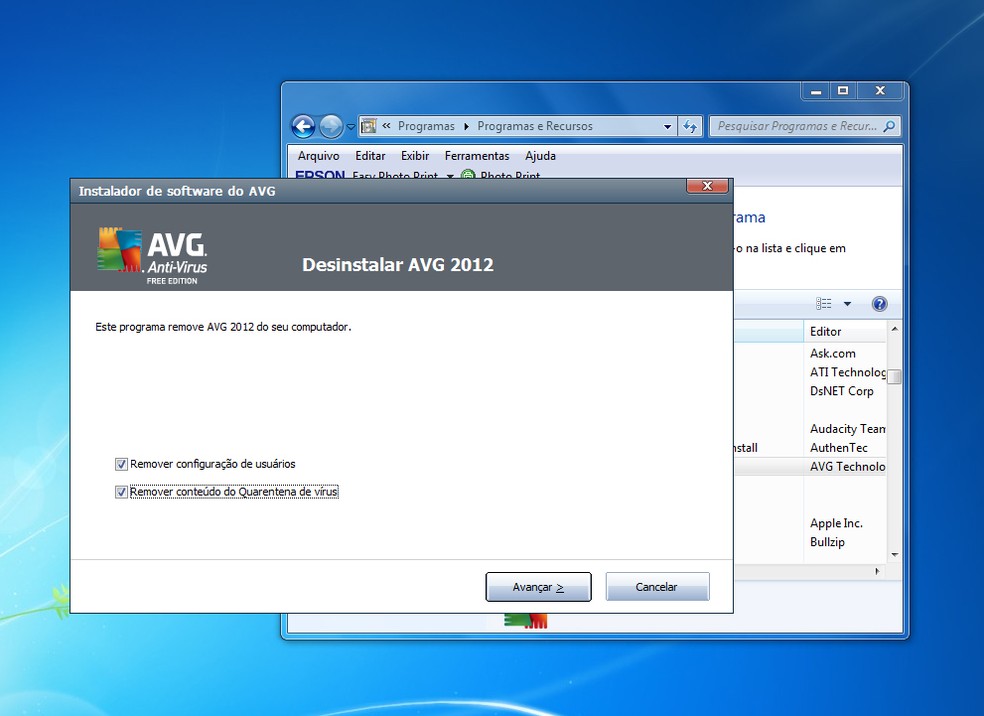Screen dimensions: 984x716
Task: Select Programas e Recursos breadcrumb
Action: coord(535,126)
